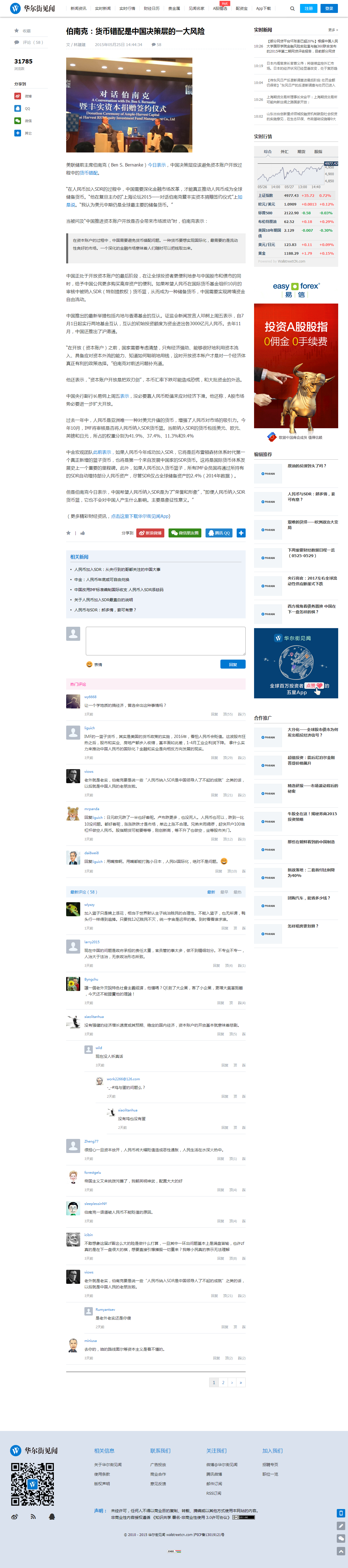Open 新闻资讯 in the top navigation
The height and width of the screenshot is (1568, 348).
coord(78,8)
